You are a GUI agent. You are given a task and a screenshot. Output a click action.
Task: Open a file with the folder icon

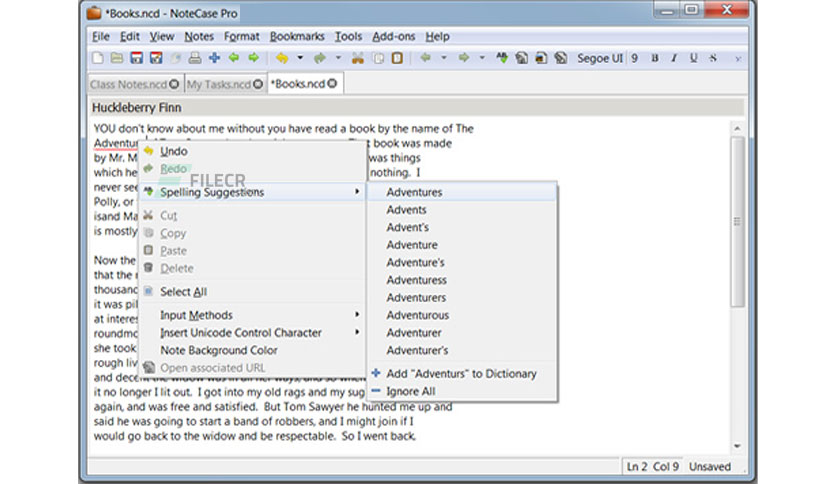point(117,58)
